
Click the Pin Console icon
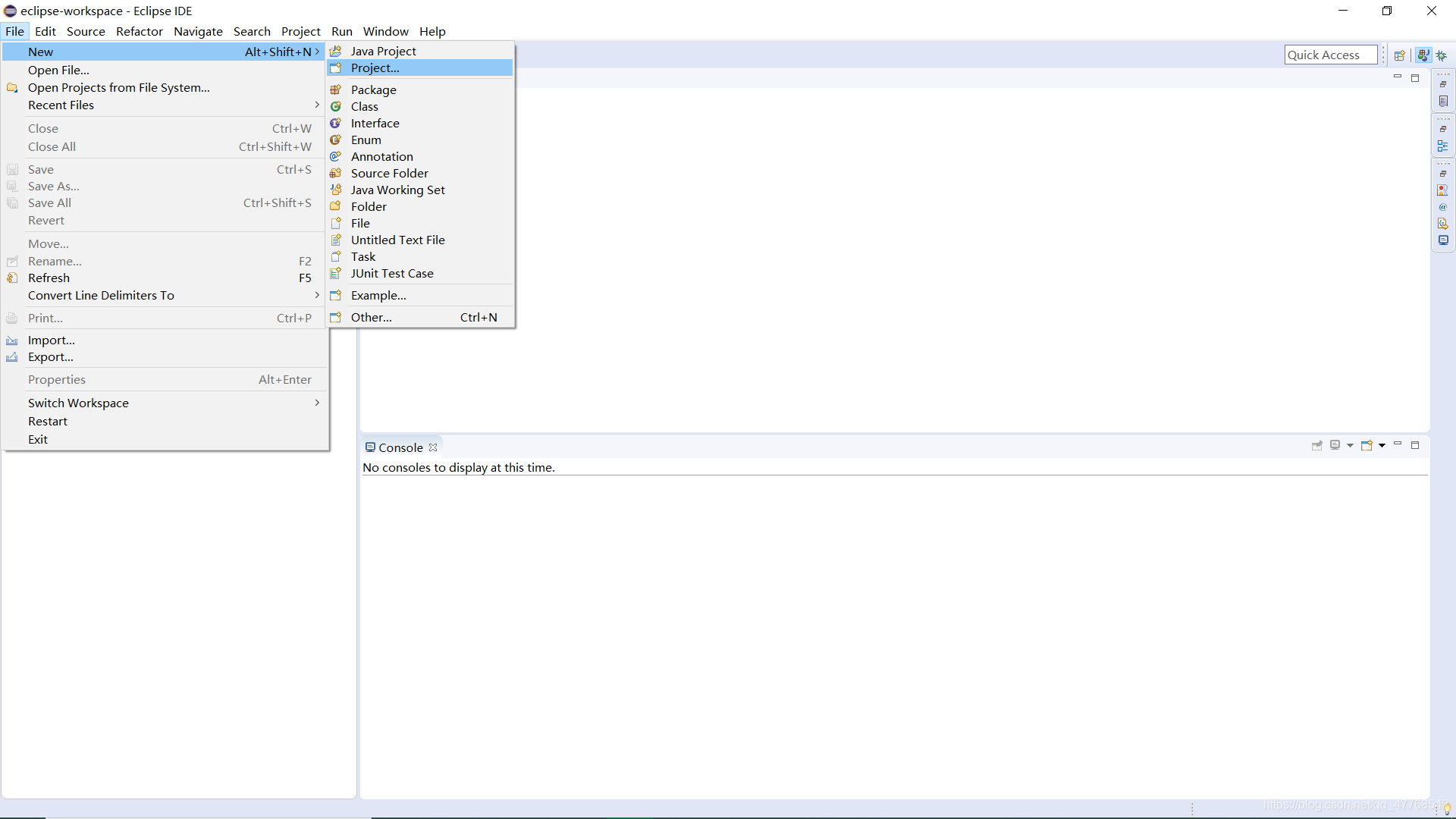pos(1317,446)
